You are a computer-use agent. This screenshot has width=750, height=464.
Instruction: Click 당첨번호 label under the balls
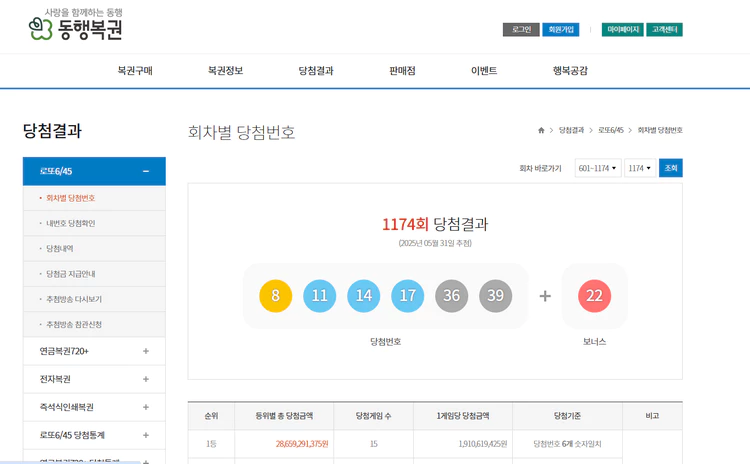pos(386,342)
